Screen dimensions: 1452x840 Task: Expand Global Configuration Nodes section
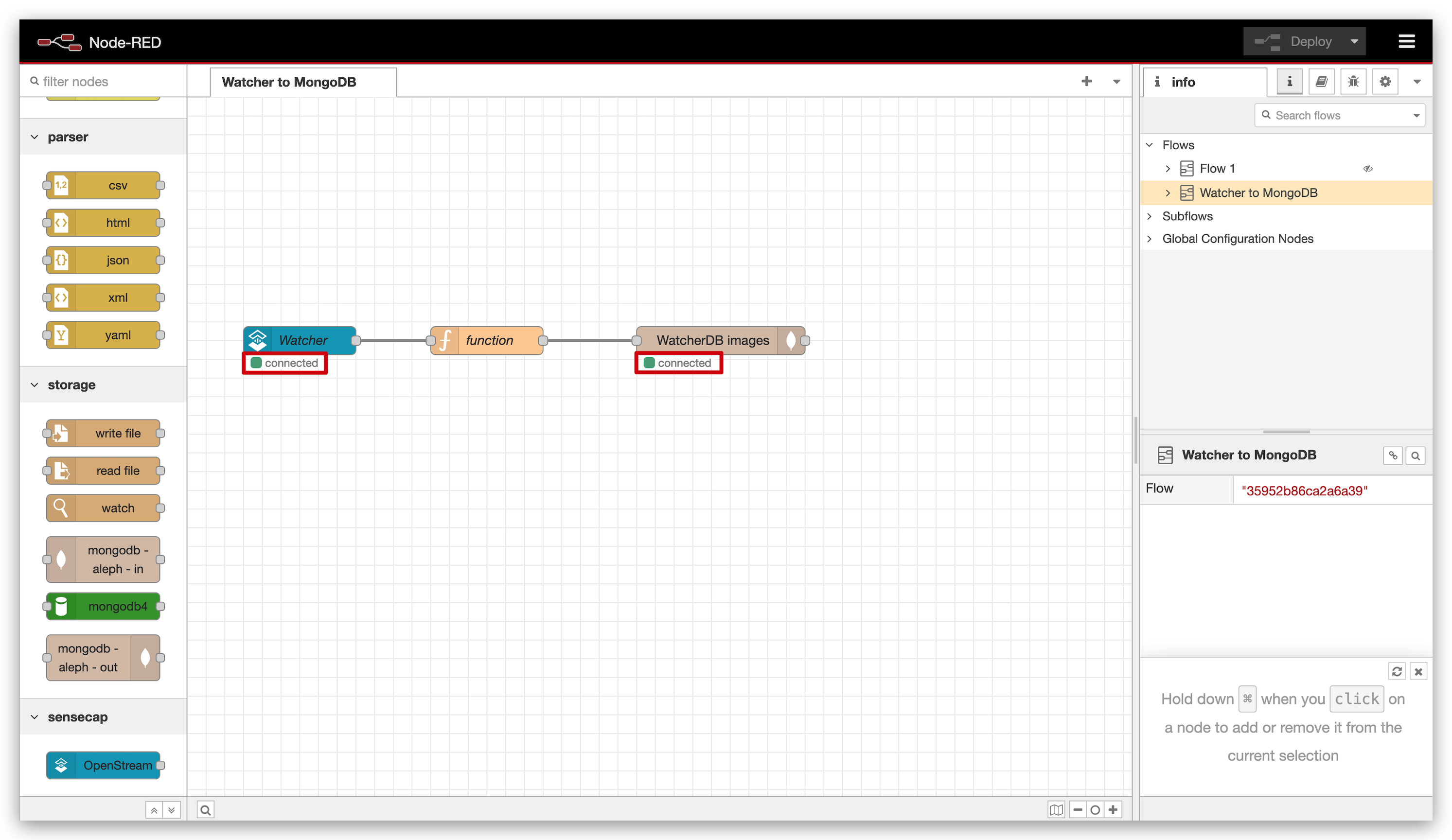pos(1150,239)
